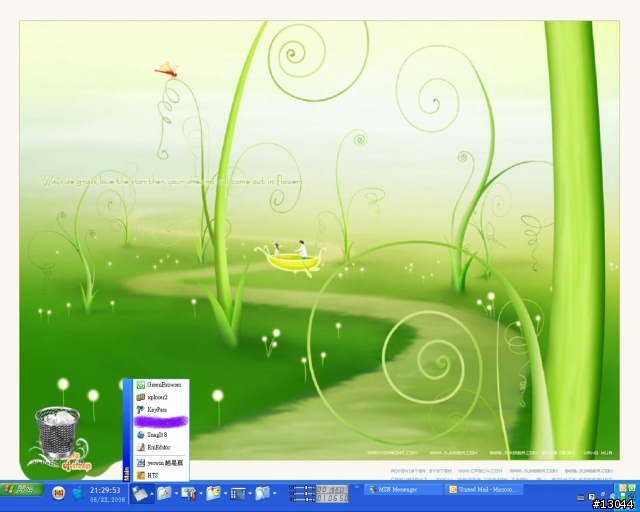The height and width of the screenshot is (512, 640).
Task: Click the 21:29:53 clock display
Action: (x=105, y=490)
